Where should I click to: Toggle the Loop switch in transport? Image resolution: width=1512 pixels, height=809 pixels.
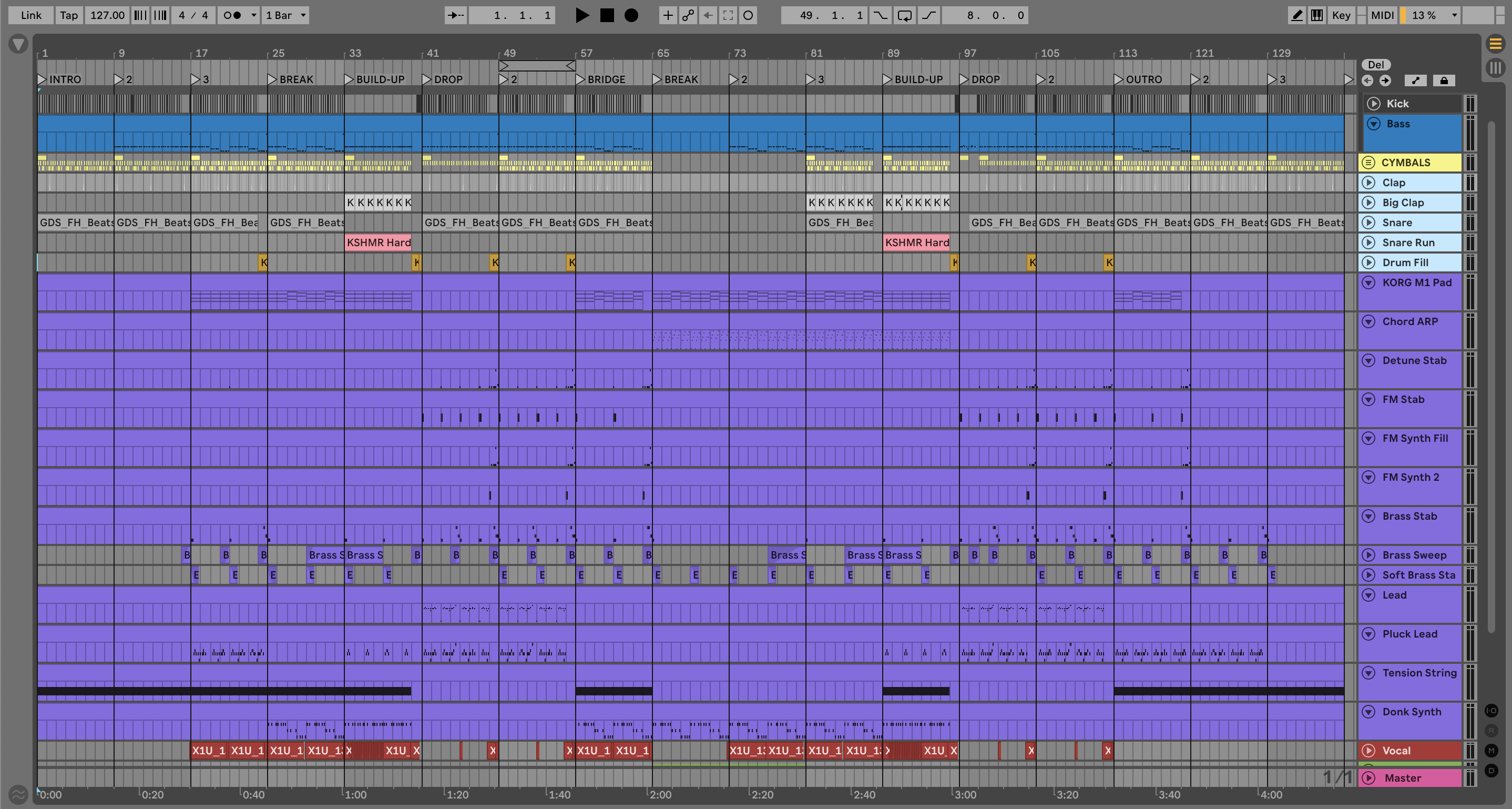(x=904, y=15)
